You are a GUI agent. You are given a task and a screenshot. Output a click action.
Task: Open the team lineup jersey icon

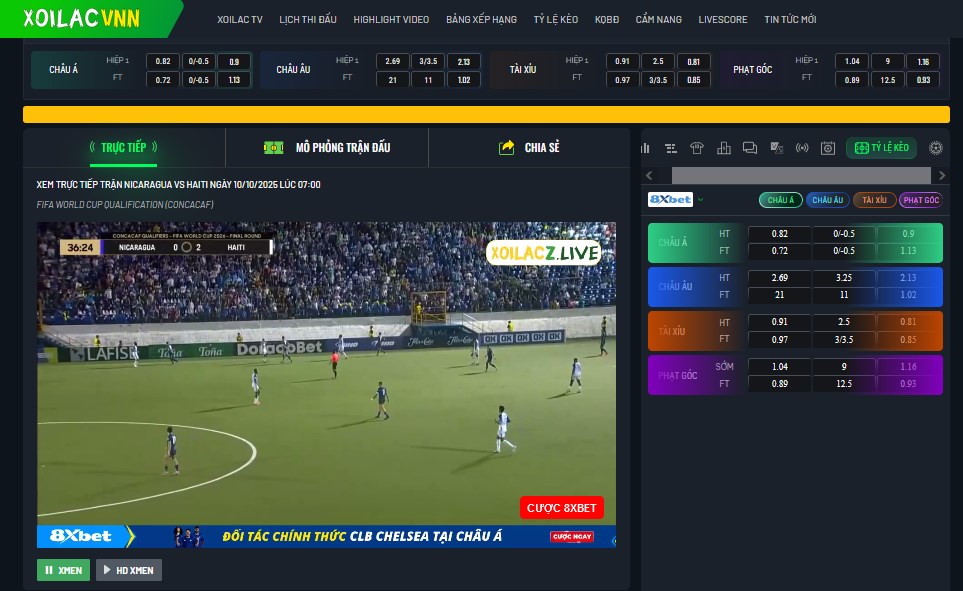tap(697, 148)
